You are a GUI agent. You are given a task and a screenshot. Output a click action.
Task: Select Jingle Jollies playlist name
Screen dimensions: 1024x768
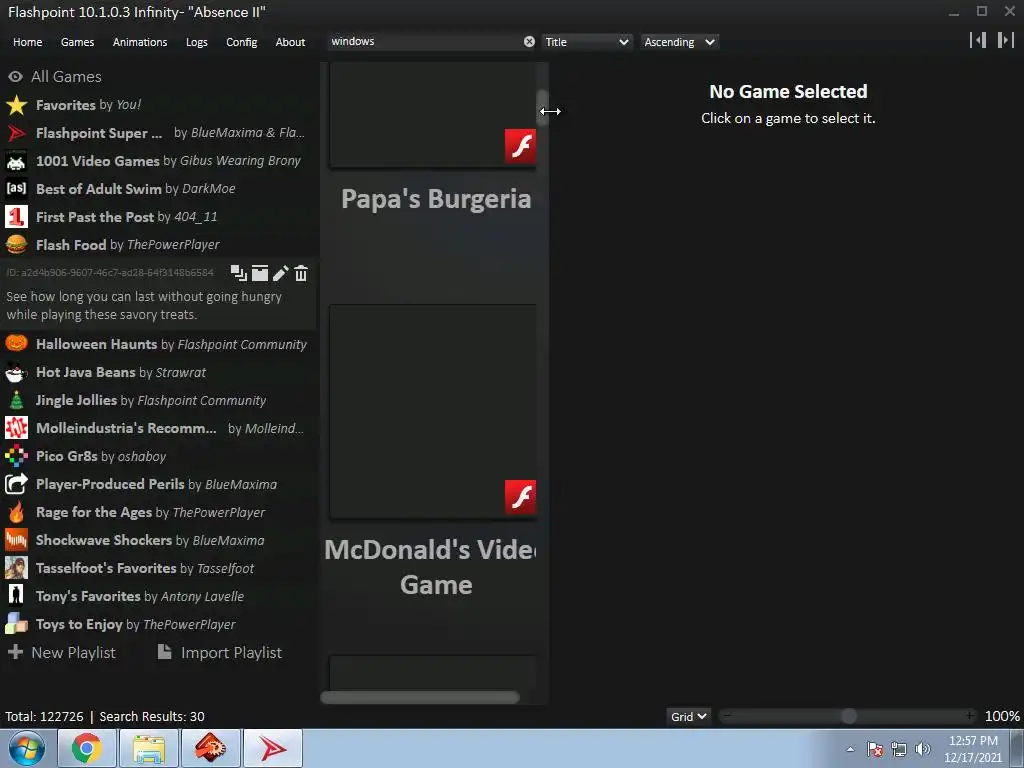click(x=76, y=400)
